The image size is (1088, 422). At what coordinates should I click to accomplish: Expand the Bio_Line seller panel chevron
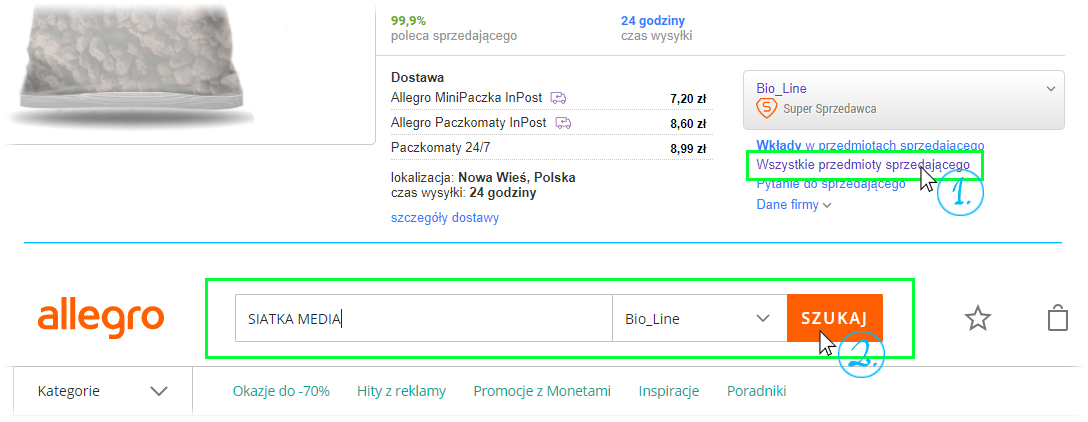tap(1051, 89)
